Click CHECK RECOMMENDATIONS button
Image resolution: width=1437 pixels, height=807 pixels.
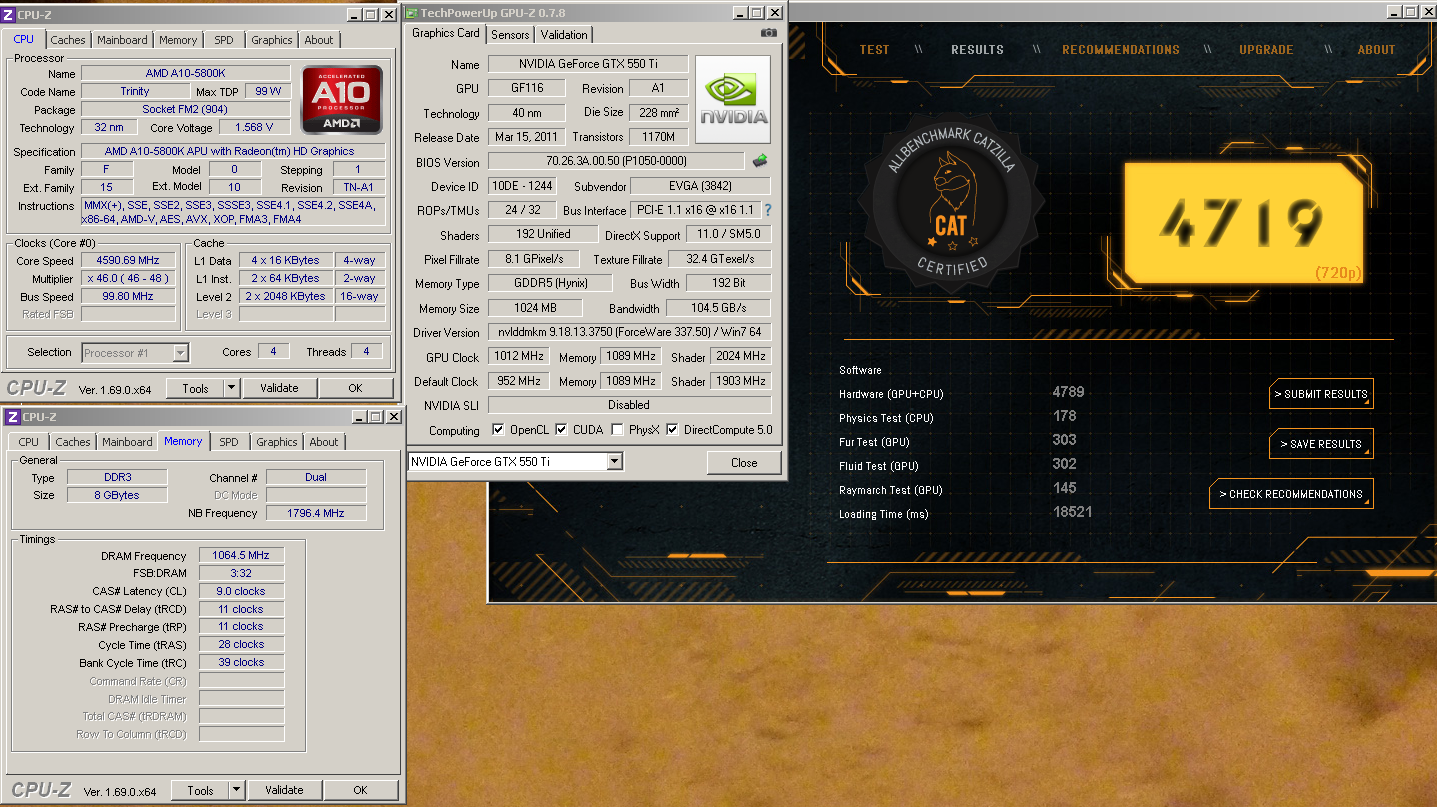coord(1291,494)
